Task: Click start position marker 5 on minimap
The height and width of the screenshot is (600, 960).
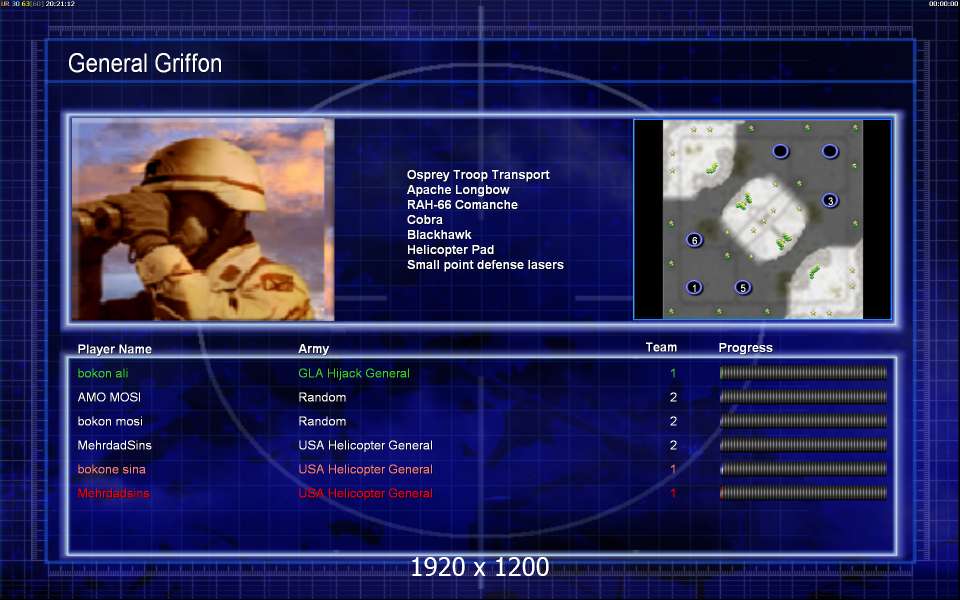Action: (743, 287)
